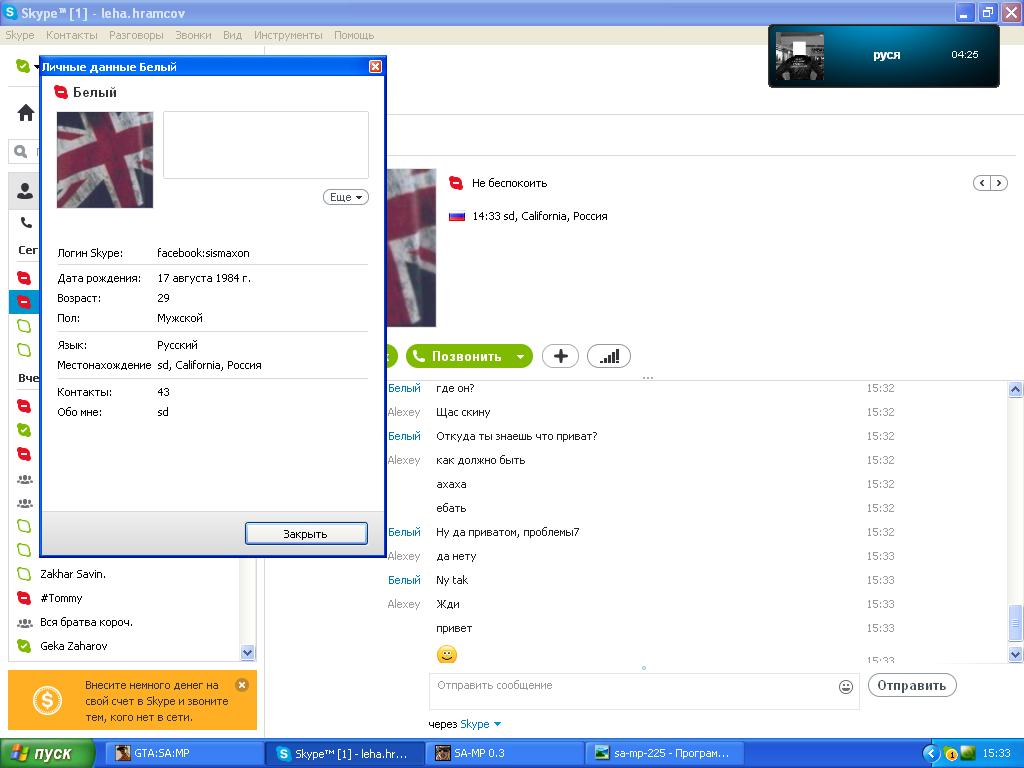
Task: Expand the Еще dropdown in profile dialog
Action: tap(345, 197)
